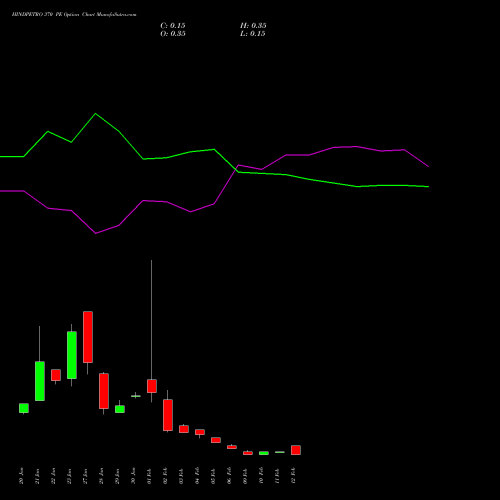Image resolution: width=500 pixels, height=500 pixels.
Task: Select the 10 Feb date label
Action: tap(261, 476)
